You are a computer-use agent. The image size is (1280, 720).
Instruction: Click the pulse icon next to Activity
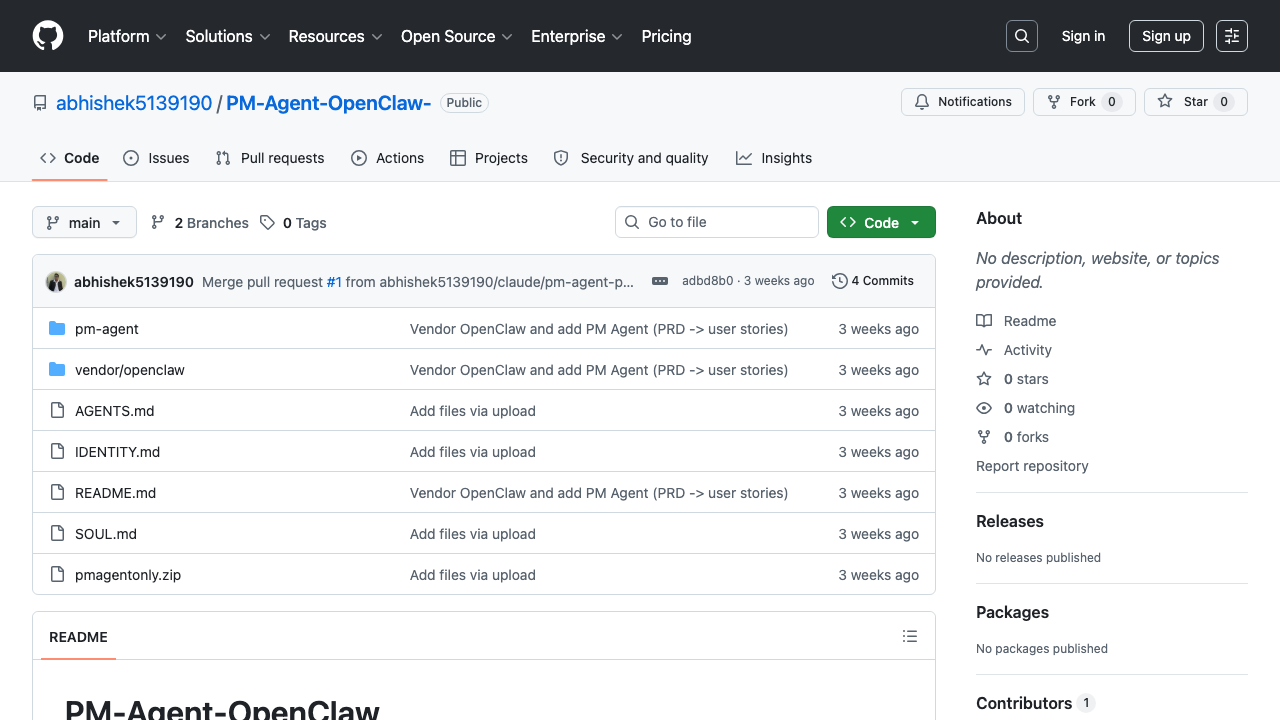(984, 350)
